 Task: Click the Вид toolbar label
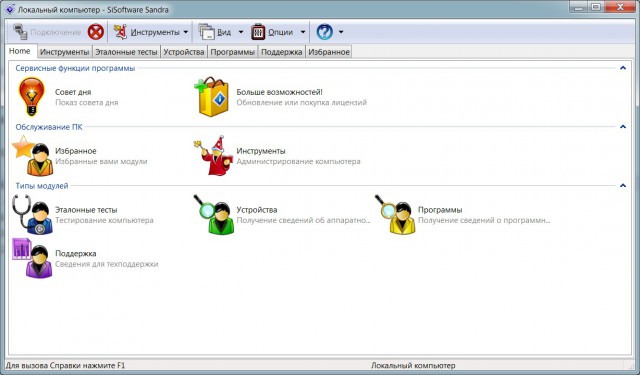[x=224, y=32]
